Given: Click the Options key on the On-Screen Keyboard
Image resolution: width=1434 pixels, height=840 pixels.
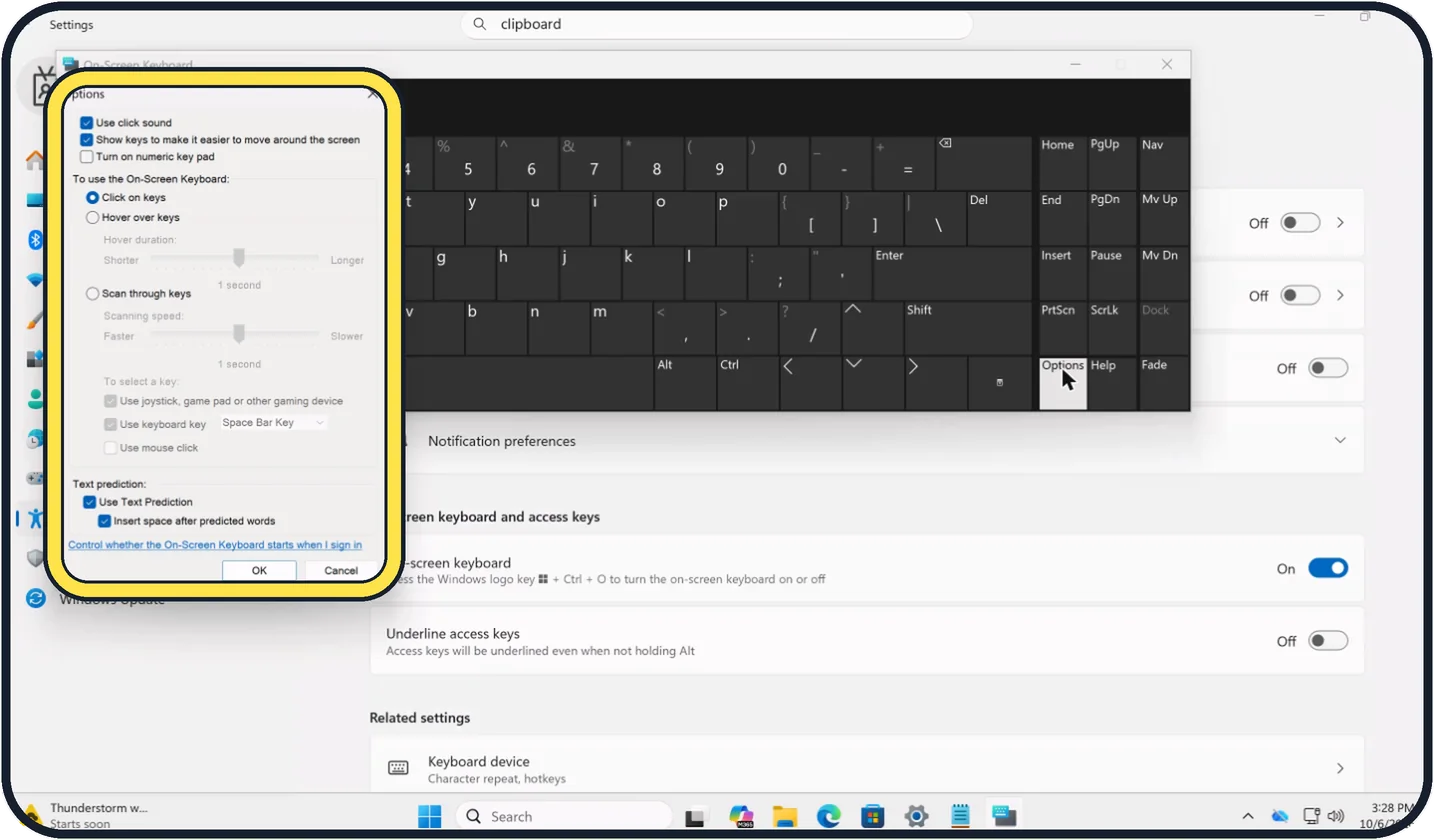Looking at the screenshot, I should (x=1063, y=382).
